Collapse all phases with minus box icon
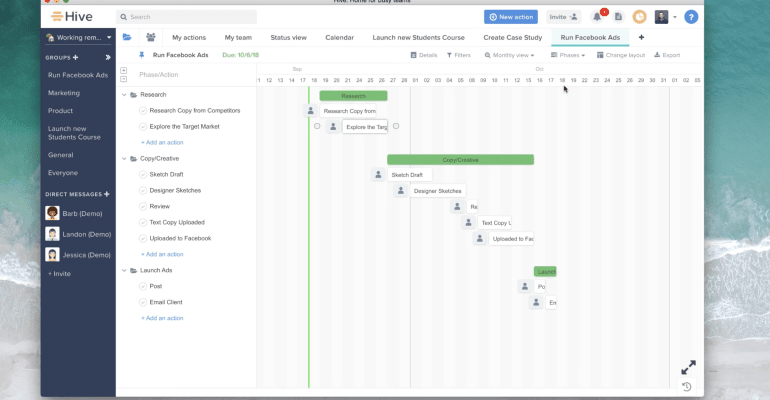 [123, 79]
